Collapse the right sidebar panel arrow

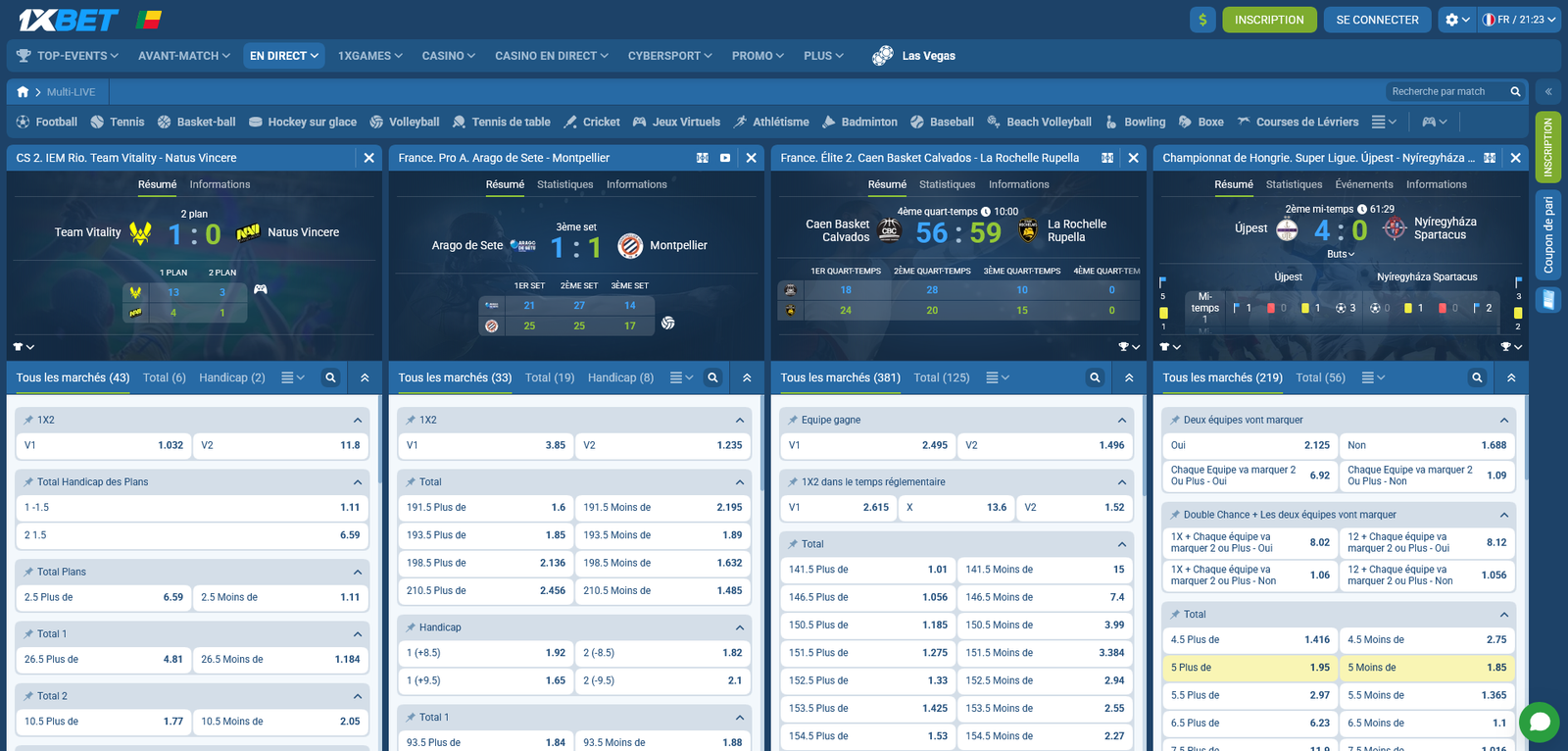1548,91
